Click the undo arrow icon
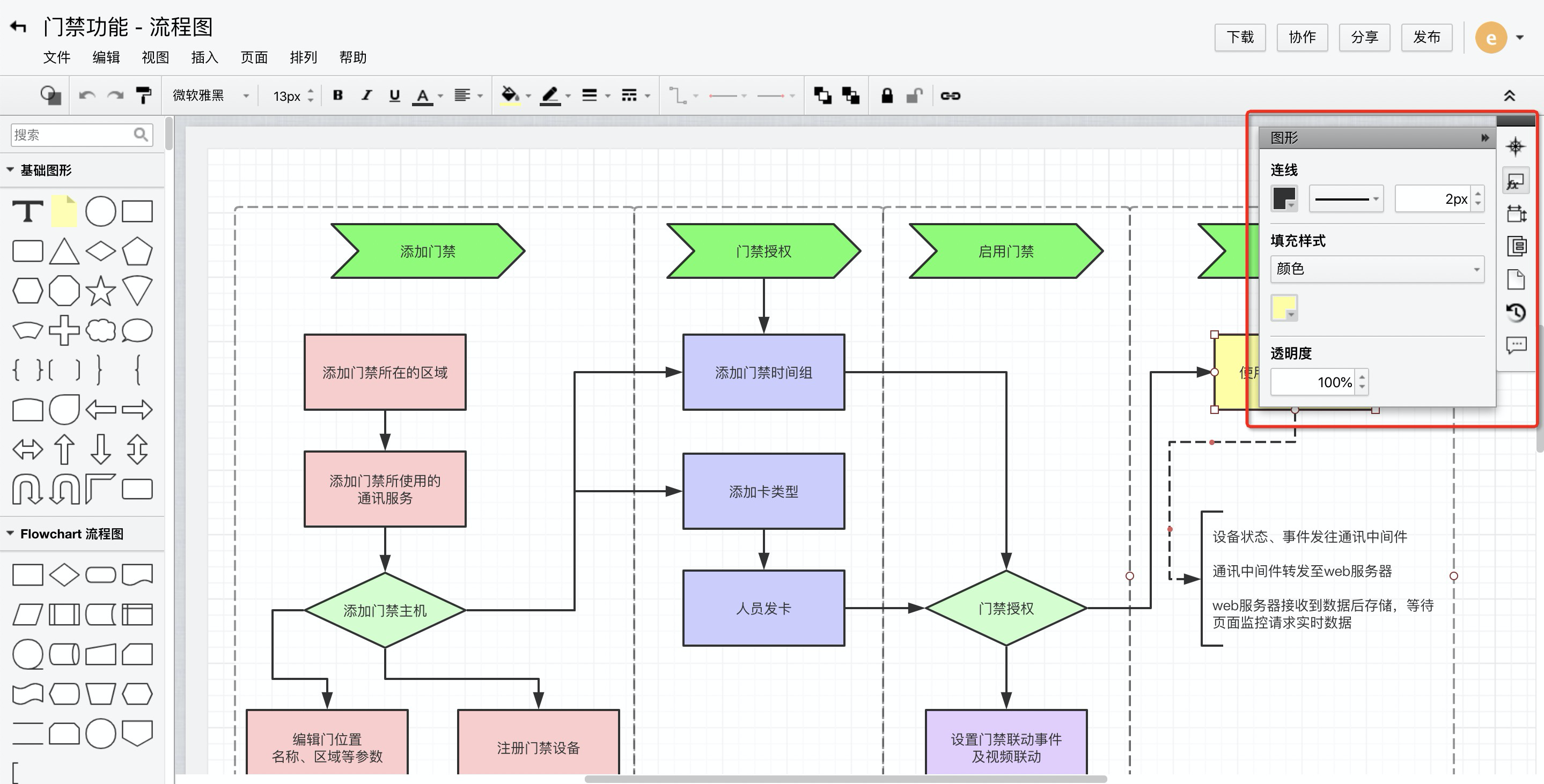 87,95
